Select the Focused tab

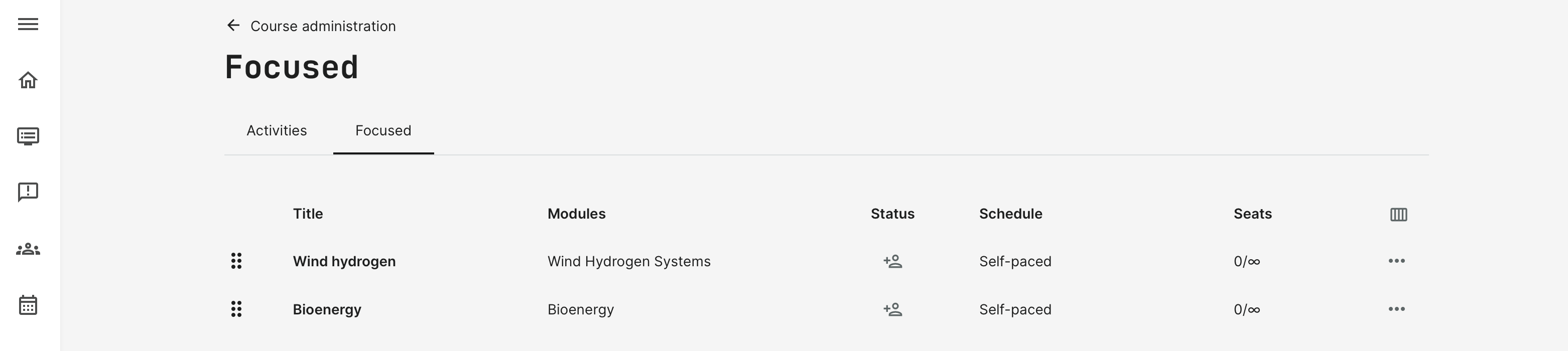pyautogui.click(x=383, y=131)
